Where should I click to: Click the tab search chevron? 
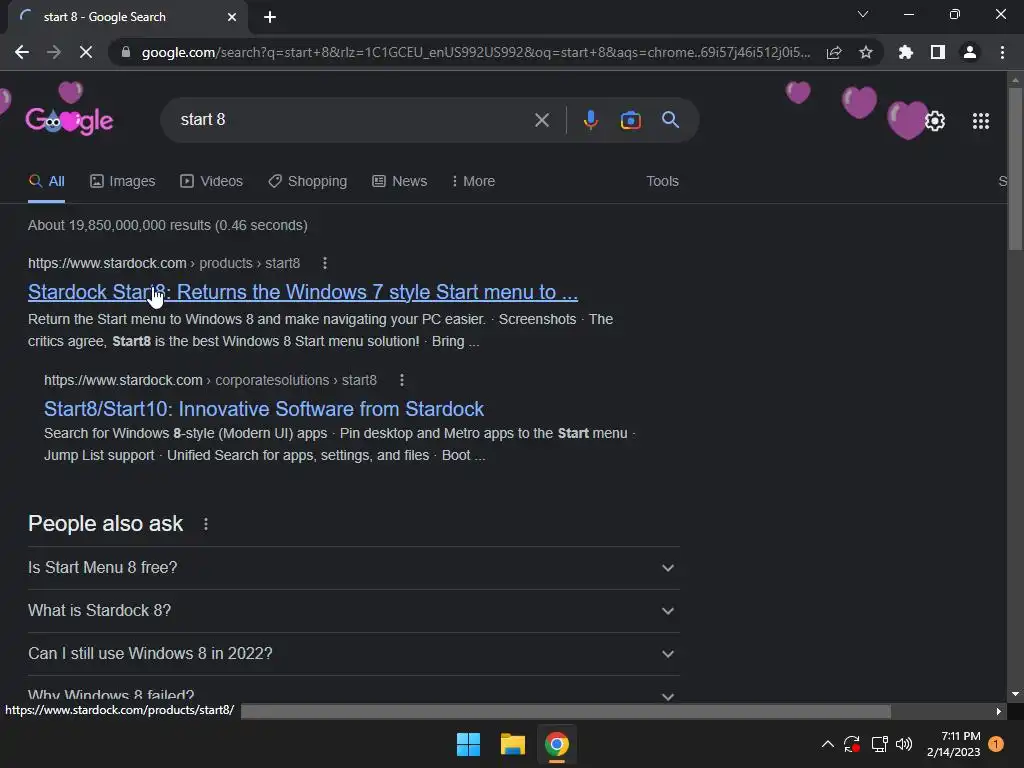pos(863,14)
